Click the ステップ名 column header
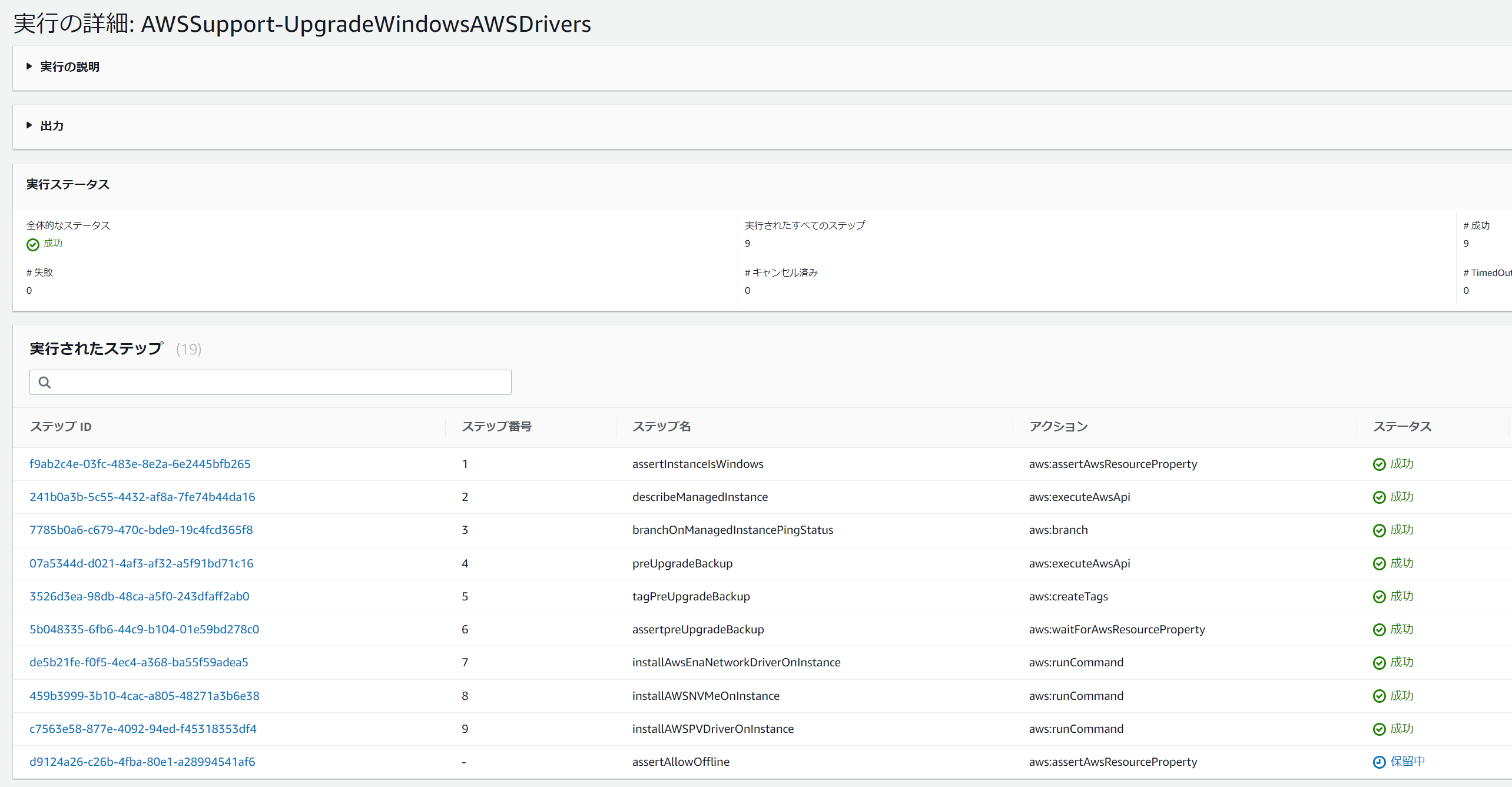Image resolution: width=1512 pixels, height=787 pixels. (x=661, y=427)
